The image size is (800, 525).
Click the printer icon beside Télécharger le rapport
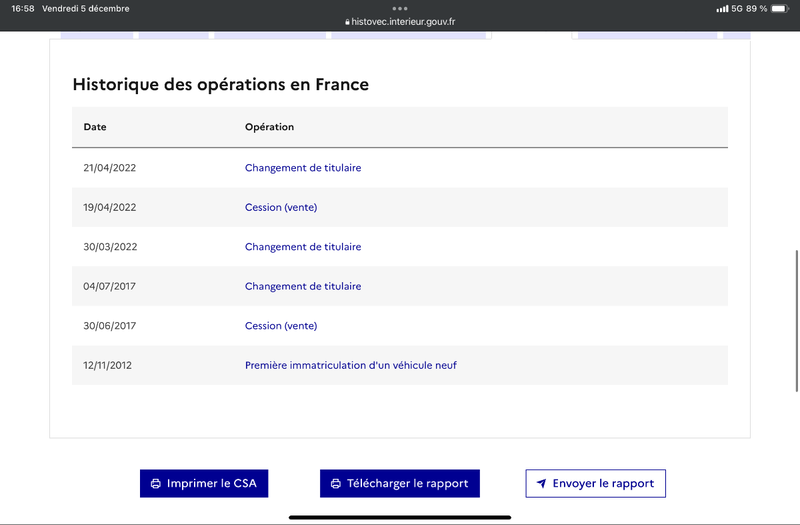(336, 484)
